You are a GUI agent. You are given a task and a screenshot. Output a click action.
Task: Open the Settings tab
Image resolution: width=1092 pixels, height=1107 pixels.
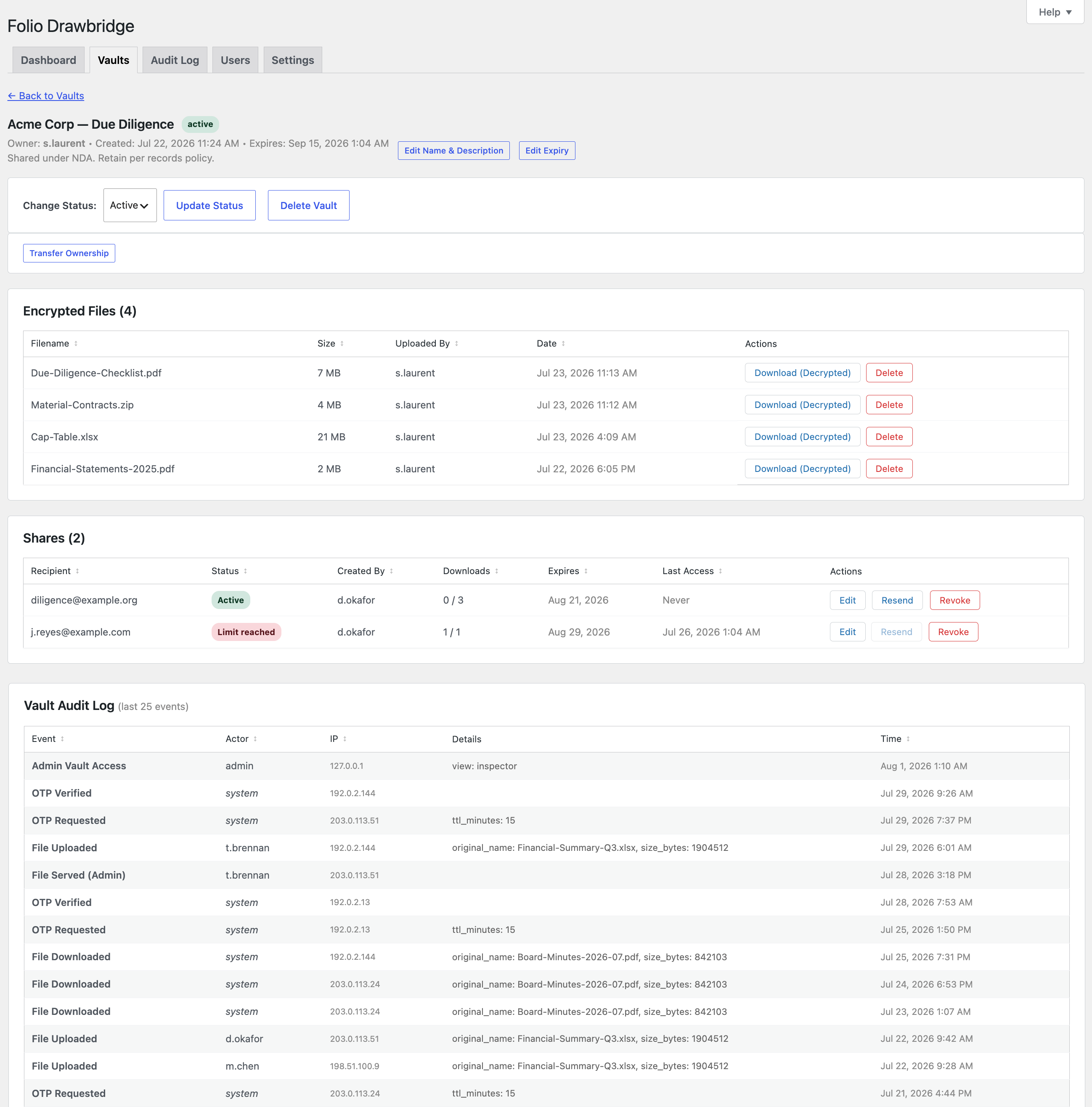click(292, 60)
